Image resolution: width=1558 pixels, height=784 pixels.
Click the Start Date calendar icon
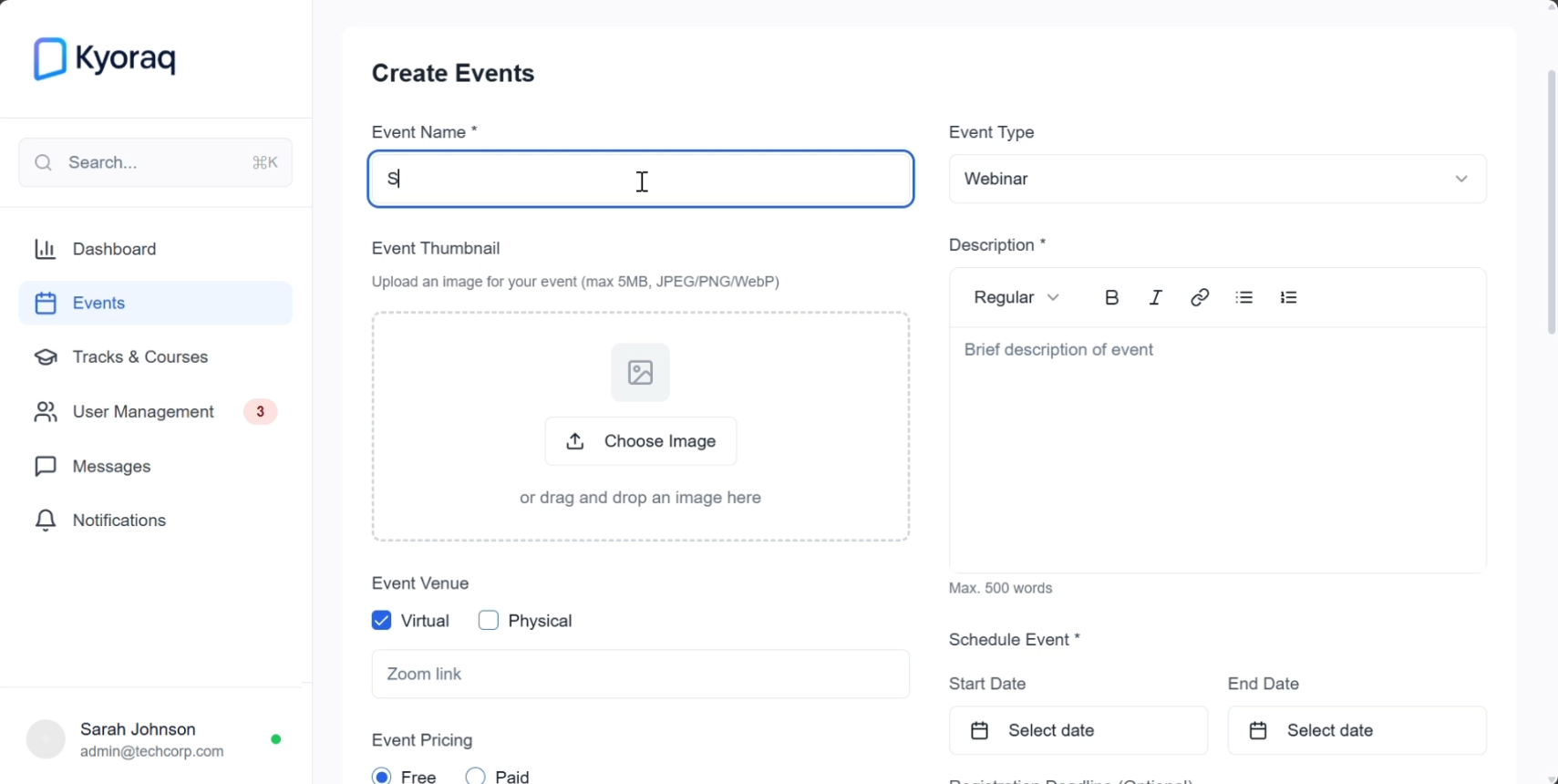[978, 729]
